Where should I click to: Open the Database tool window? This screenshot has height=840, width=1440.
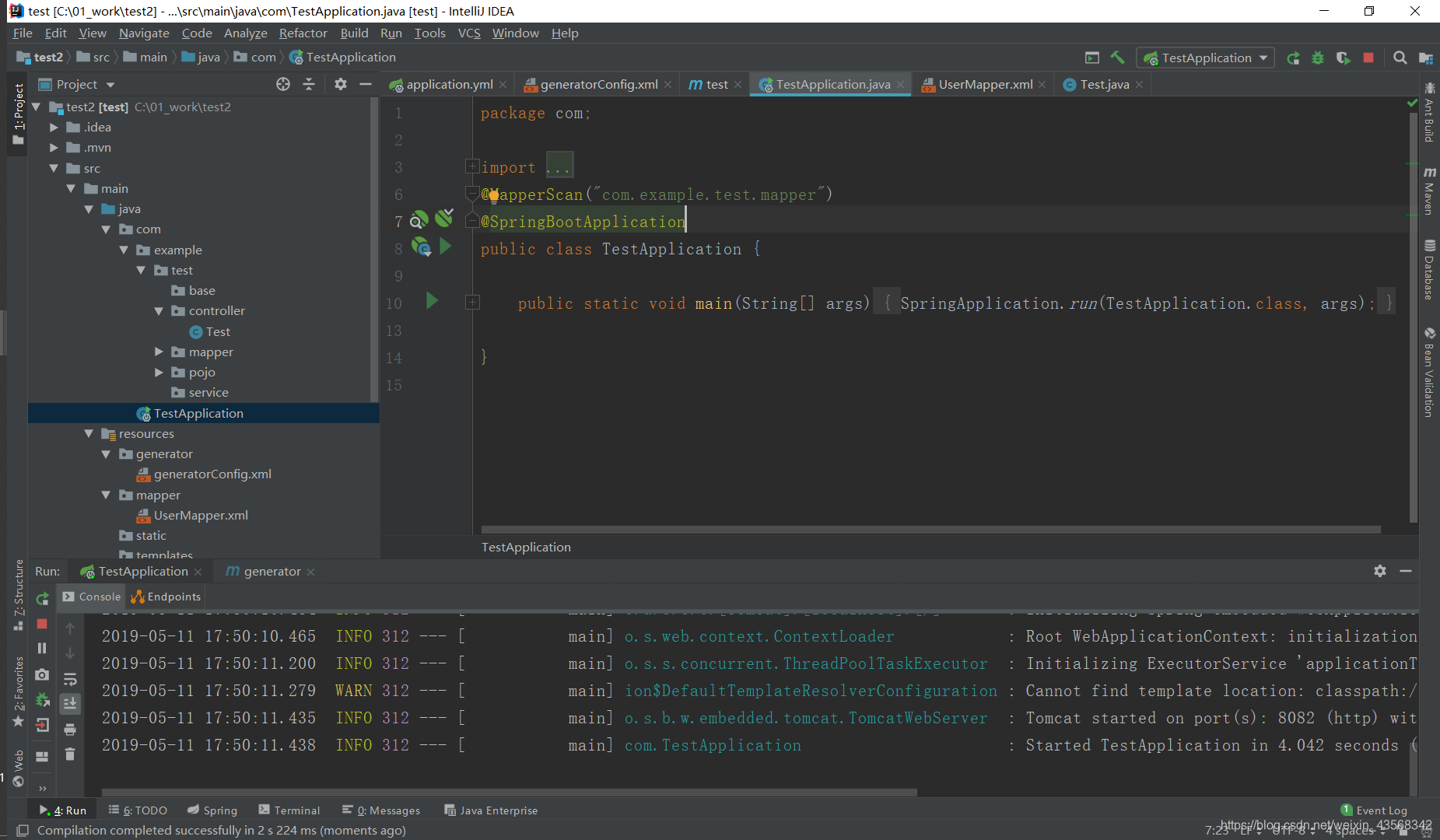(1429, 269)
